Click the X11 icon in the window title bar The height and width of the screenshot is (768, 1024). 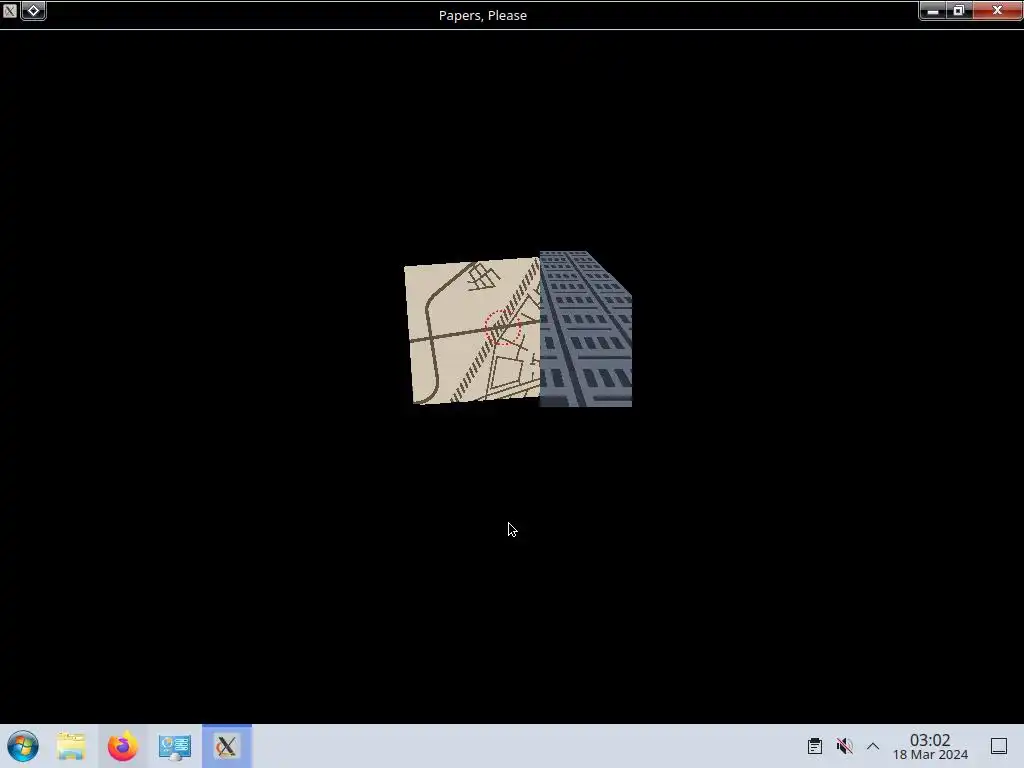tap(9, 10)
